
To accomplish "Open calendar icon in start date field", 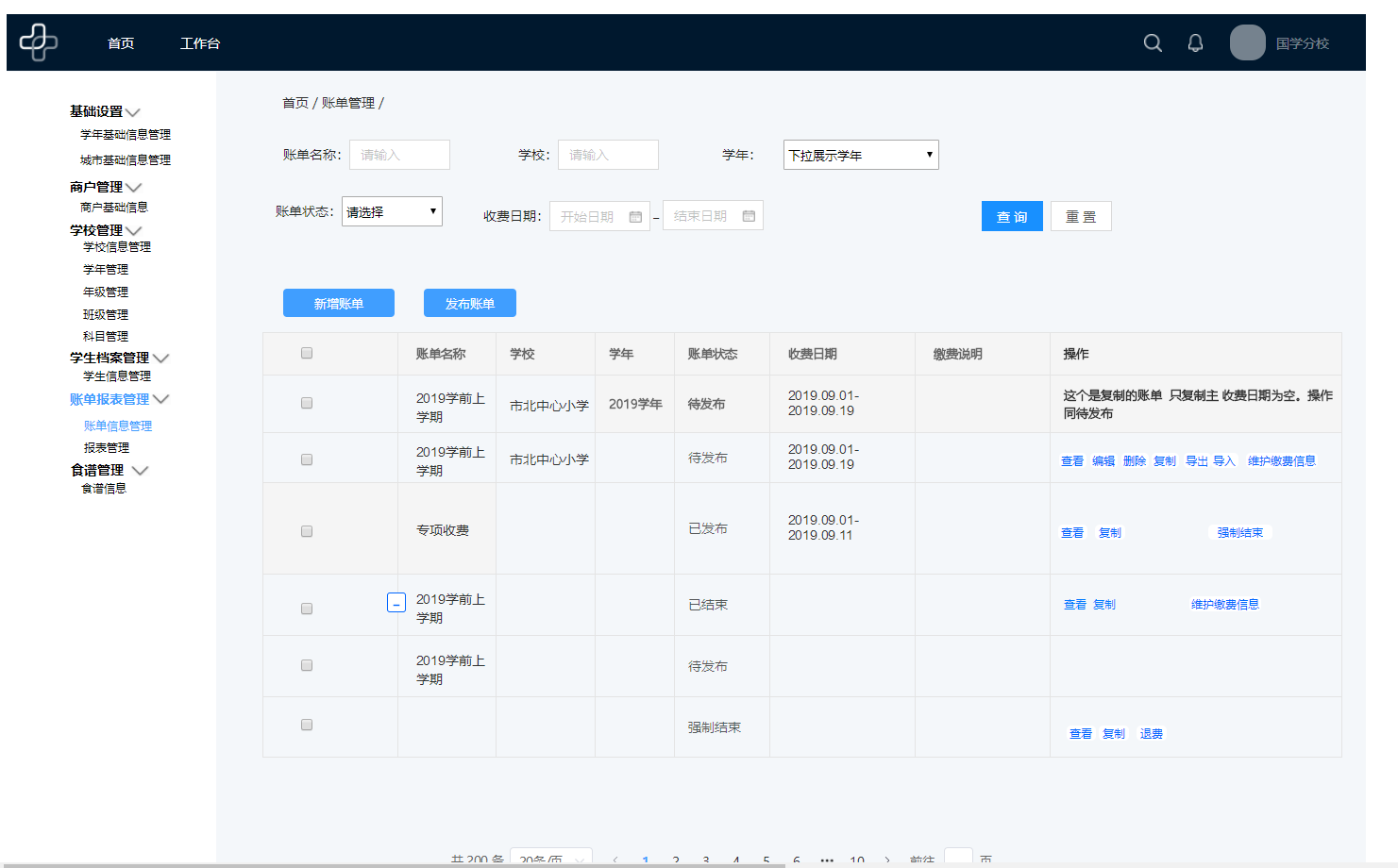I will pos(635,217).
